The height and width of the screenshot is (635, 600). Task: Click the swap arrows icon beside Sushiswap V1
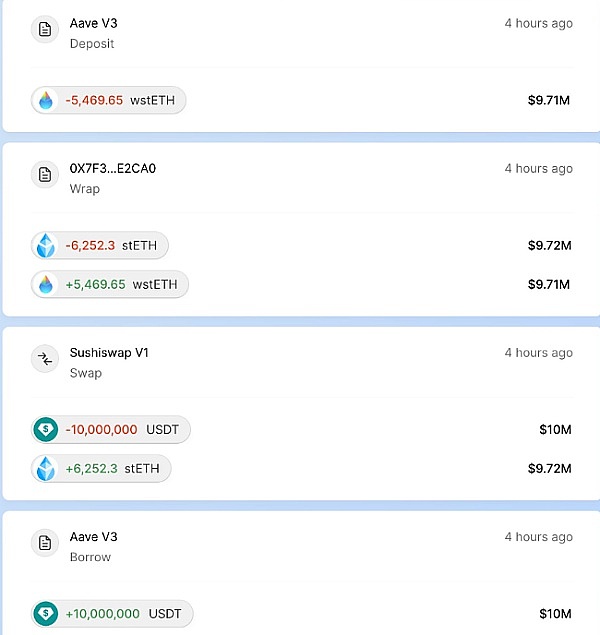(x=45, y=359)
